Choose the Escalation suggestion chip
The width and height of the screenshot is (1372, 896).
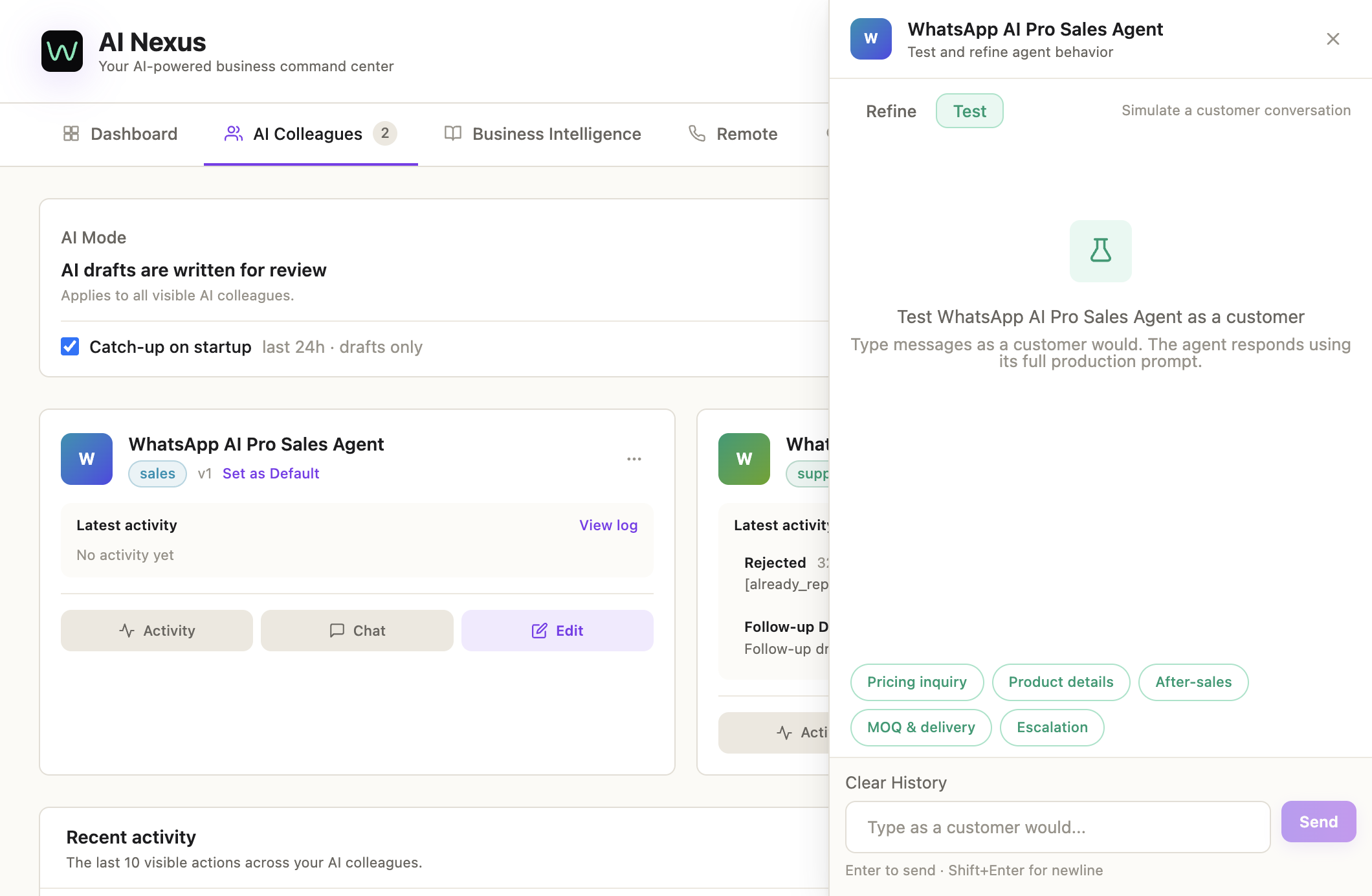pos(1052,727)
